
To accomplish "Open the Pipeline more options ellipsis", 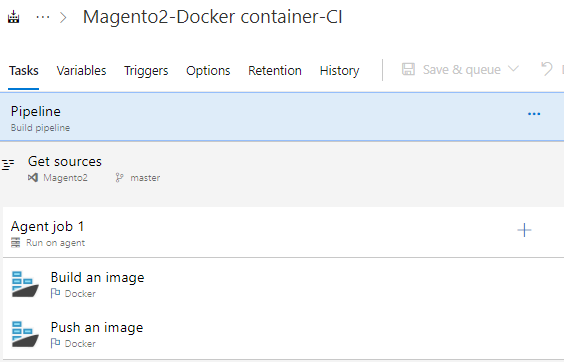I will (x=534, y=114).
